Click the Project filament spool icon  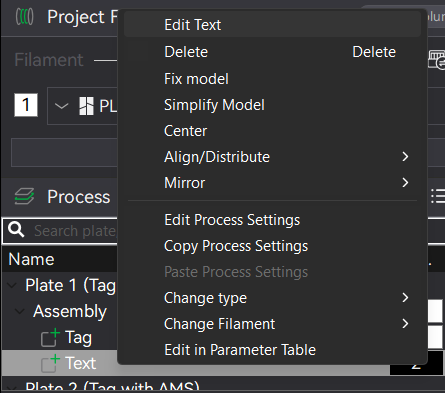pos(24,17)
